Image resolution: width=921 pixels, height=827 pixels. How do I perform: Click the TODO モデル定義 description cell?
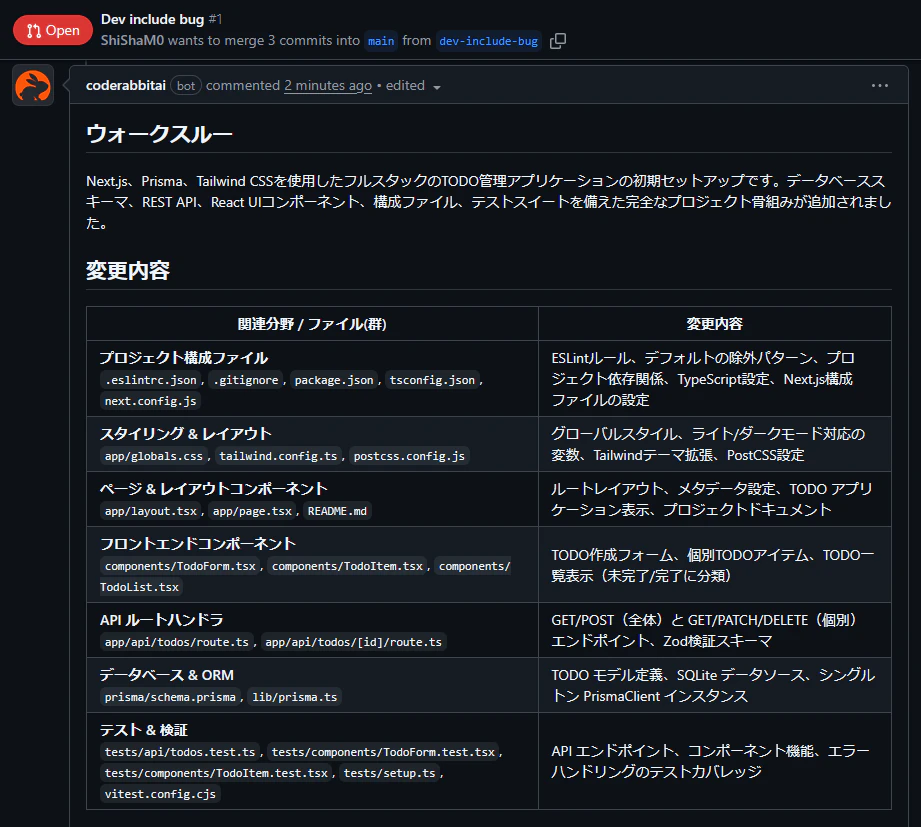(x=714, y=685)
